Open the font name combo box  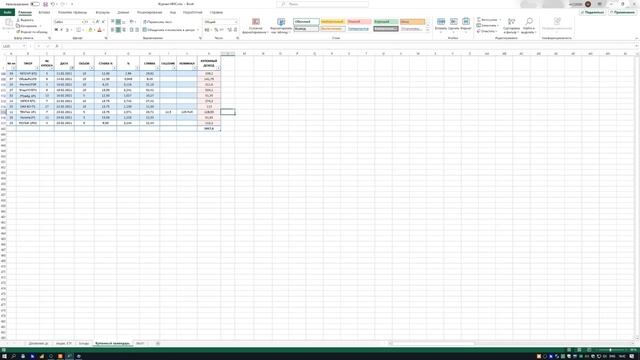click(x=68, y=22)
